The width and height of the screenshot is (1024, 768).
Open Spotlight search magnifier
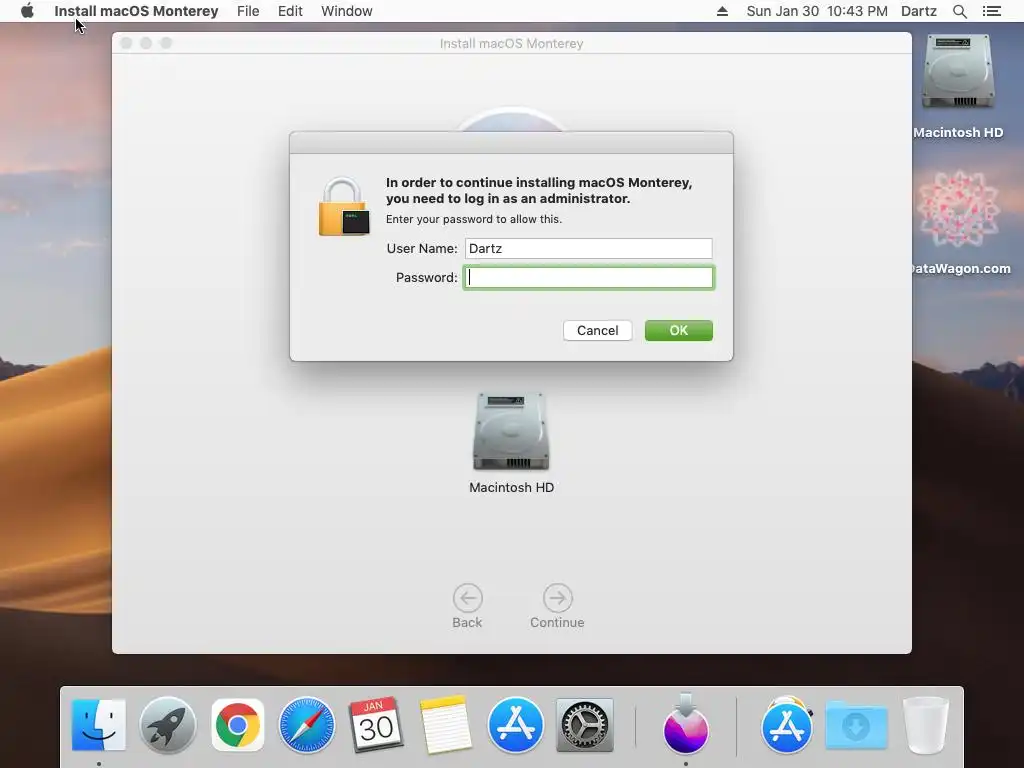click(960, 11)
